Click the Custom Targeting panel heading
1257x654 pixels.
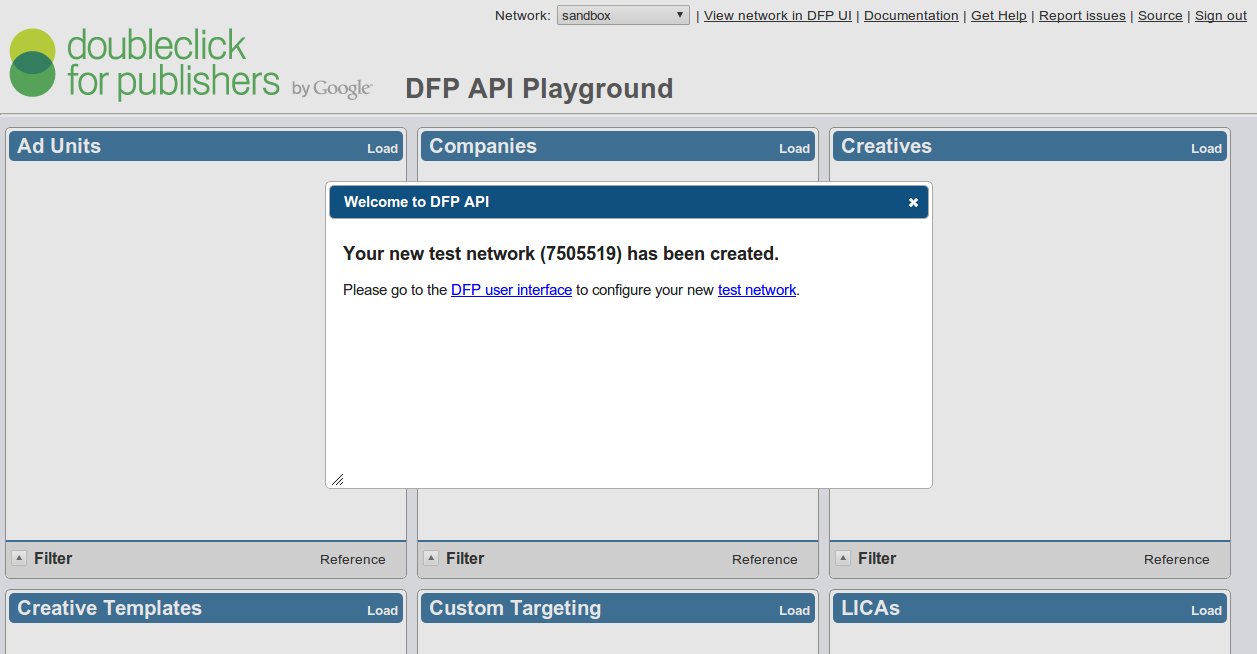pos(515,608)
